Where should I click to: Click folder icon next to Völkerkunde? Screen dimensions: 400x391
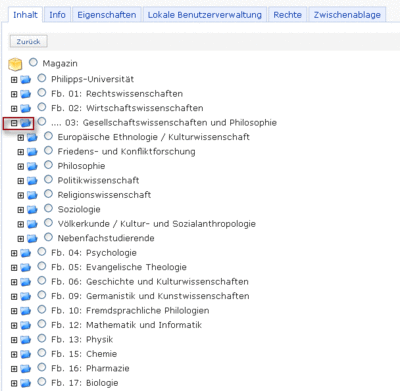(32, 224)
